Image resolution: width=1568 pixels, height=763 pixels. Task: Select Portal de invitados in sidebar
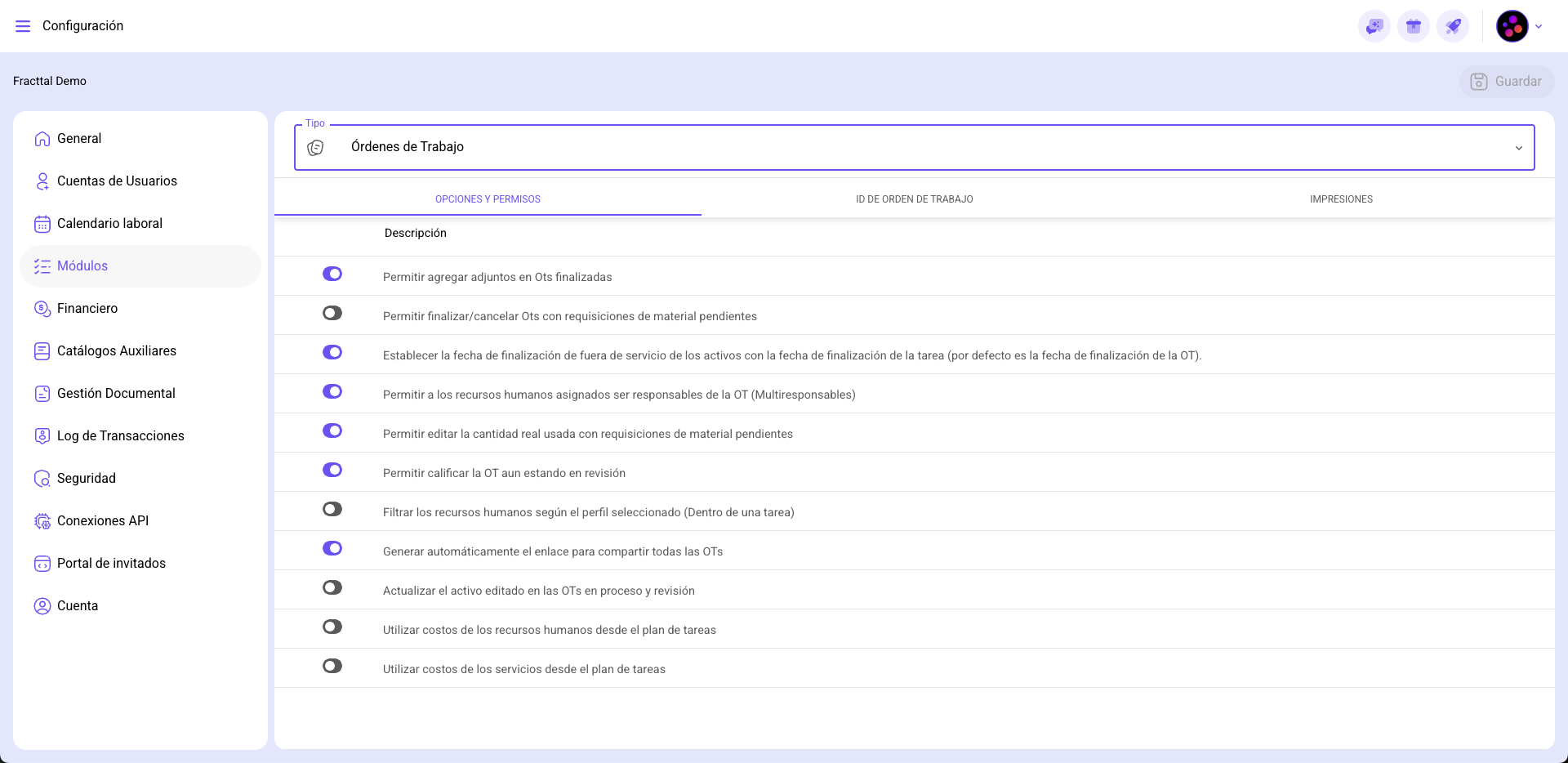[x=111, y=564]
